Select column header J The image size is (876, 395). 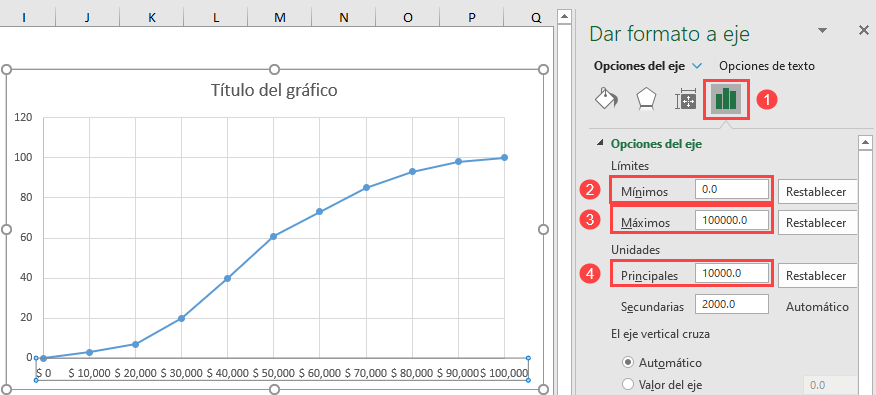[87, 18]
